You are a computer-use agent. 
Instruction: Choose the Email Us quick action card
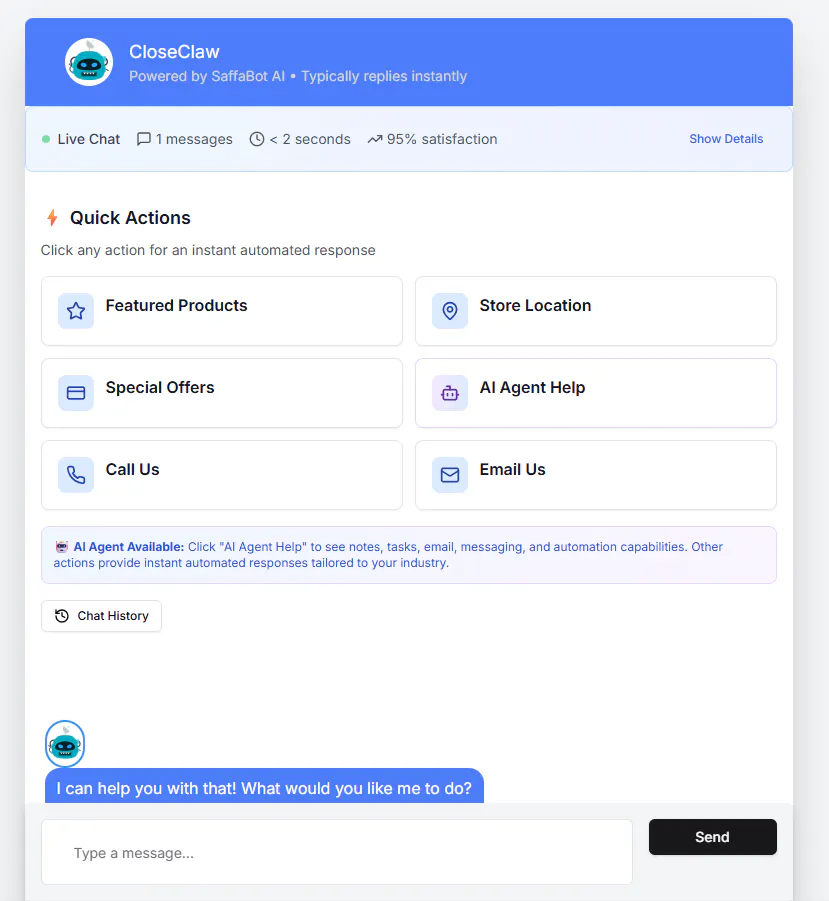(x=596, y=475)
